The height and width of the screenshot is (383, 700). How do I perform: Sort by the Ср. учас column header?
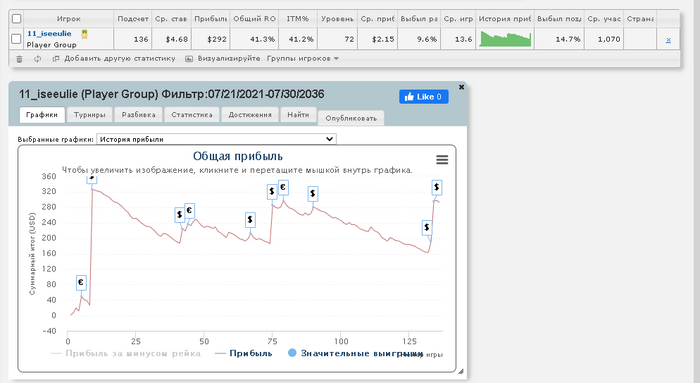pyautogui.click(x=604, y=19)
